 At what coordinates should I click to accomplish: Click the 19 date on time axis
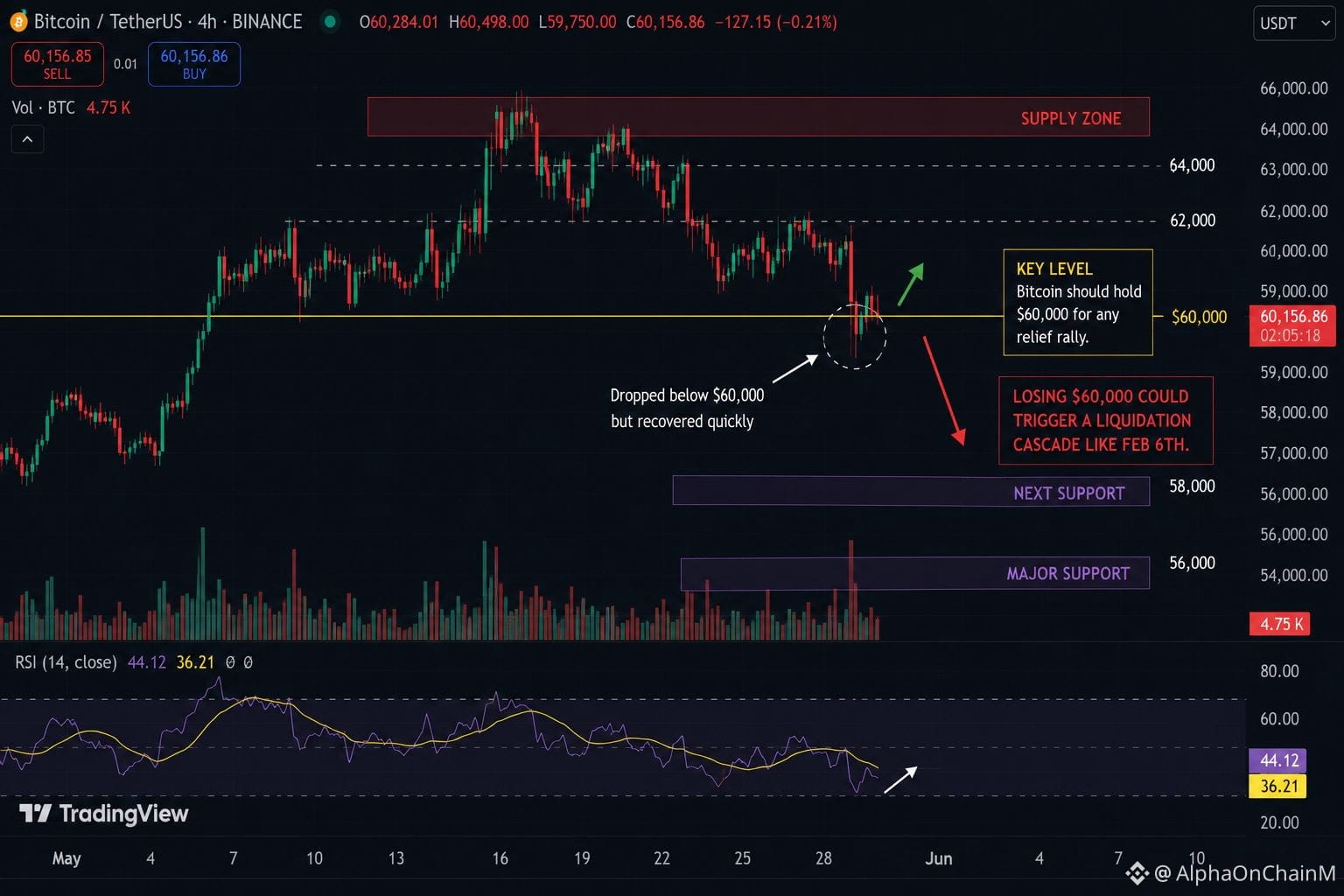click(582, 858)
